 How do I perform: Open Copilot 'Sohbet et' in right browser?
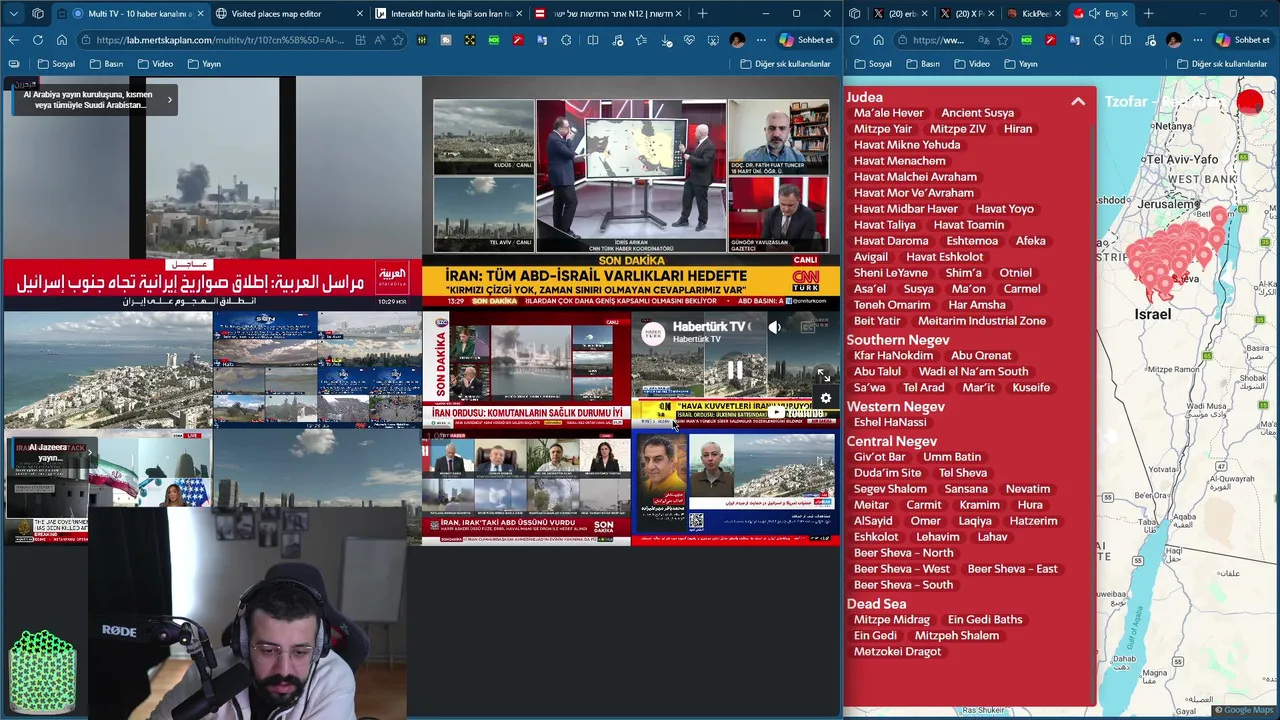click(1243, 40)
